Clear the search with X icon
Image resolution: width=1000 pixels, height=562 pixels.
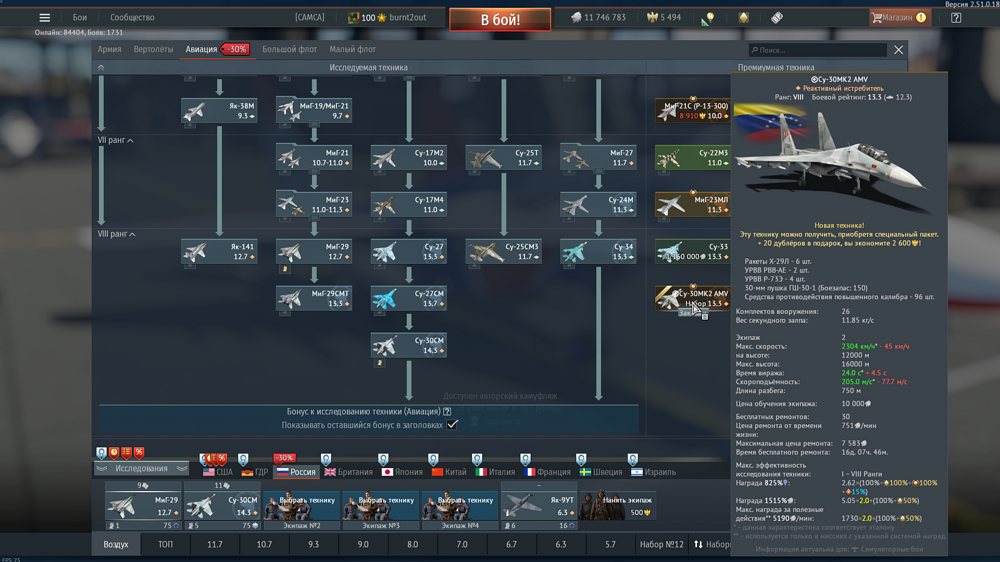click(x=898, y=50)
